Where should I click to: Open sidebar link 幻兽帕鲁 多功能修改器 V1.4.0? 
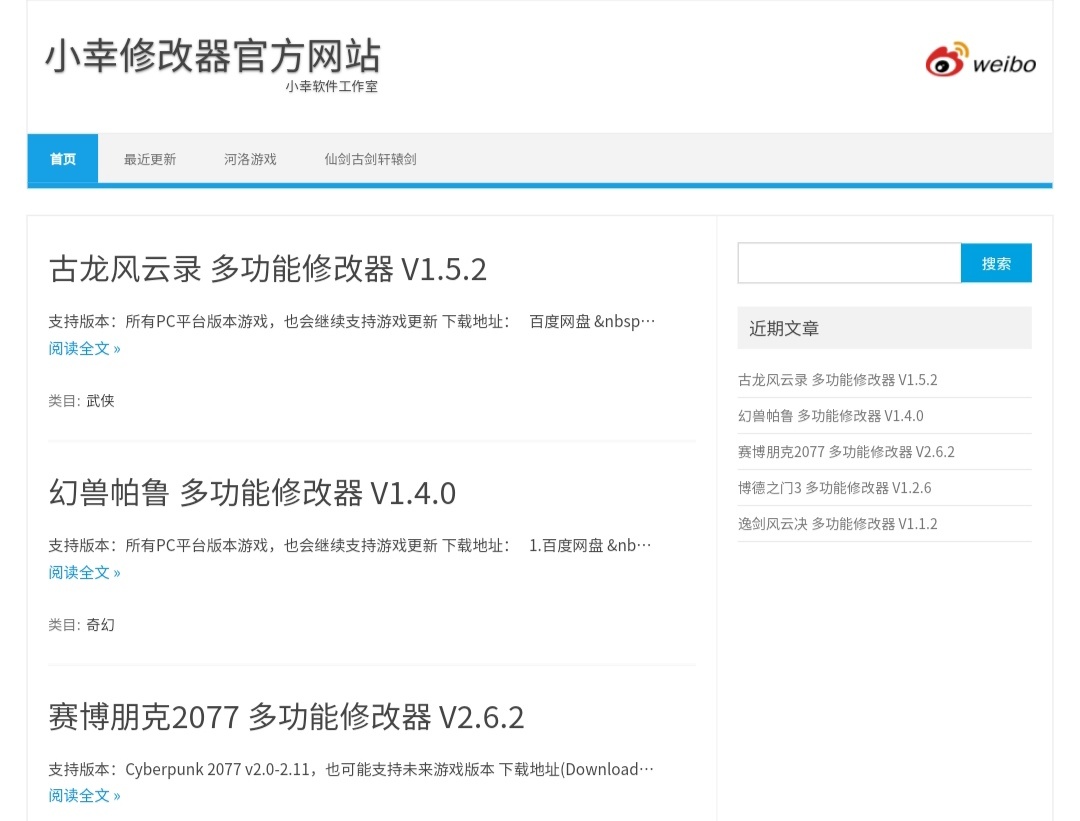(x=831, y=415)
